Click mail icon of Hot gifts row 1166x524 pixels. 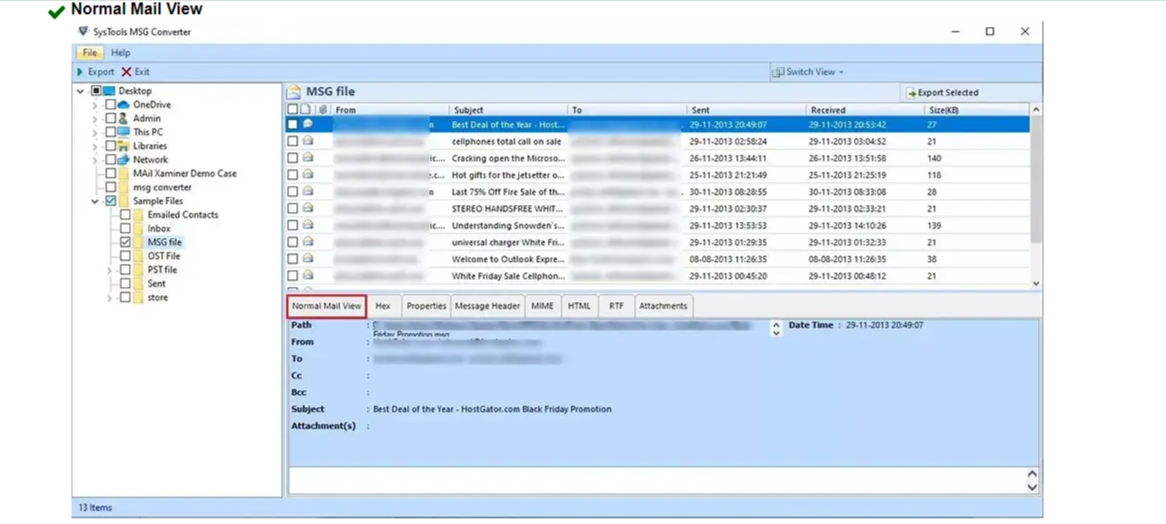click(x=308, y=174)
